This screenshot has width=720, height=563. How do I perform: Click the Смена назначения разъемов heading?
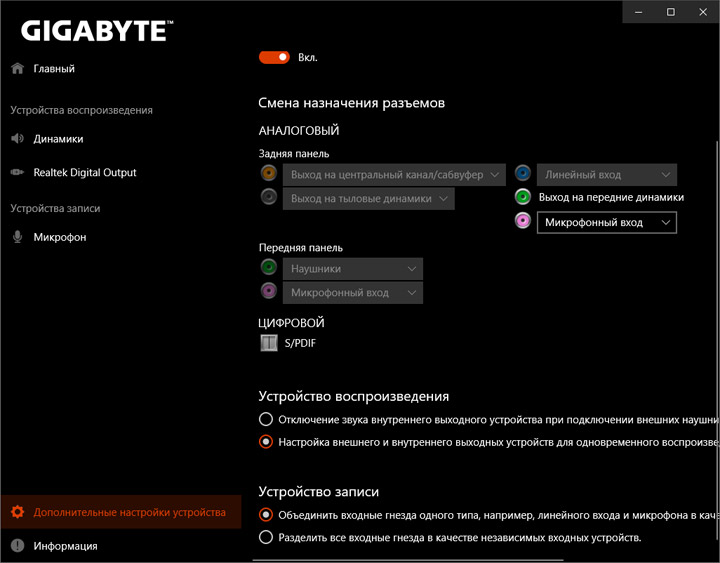(351, 102)
